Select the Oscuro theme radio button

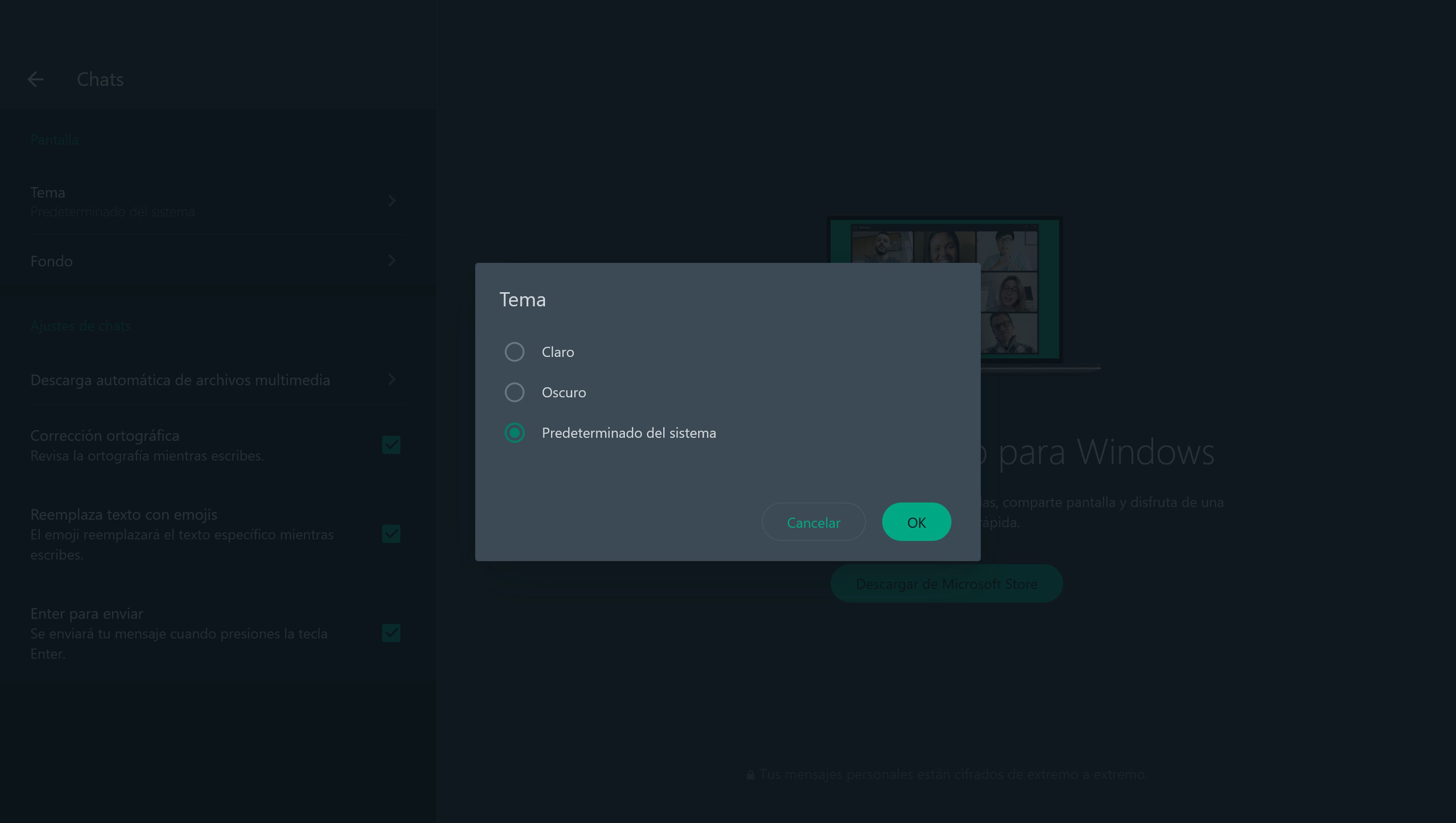tap(515, 392)
